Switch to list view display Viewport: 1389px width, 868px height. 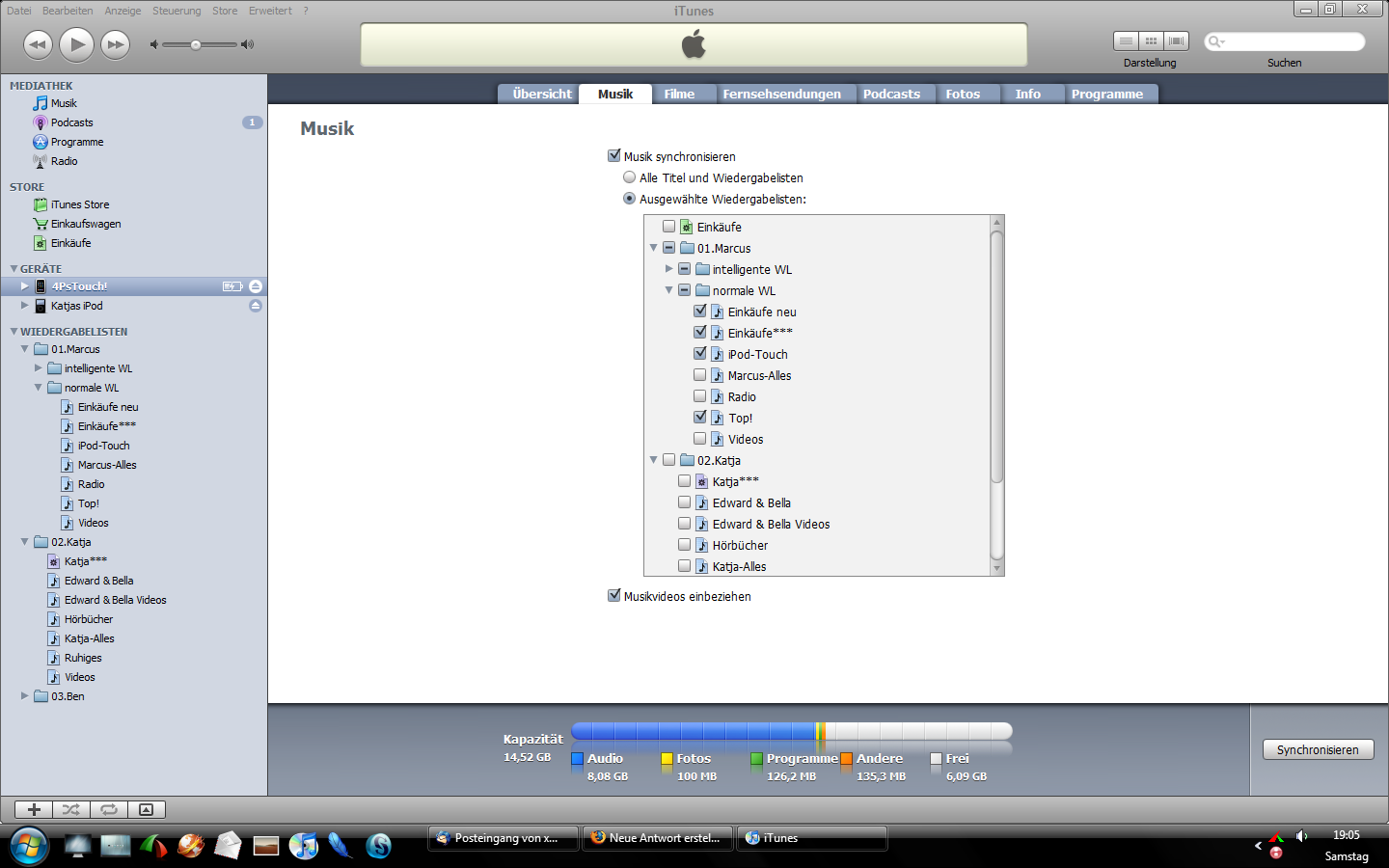coord(1126,41)
